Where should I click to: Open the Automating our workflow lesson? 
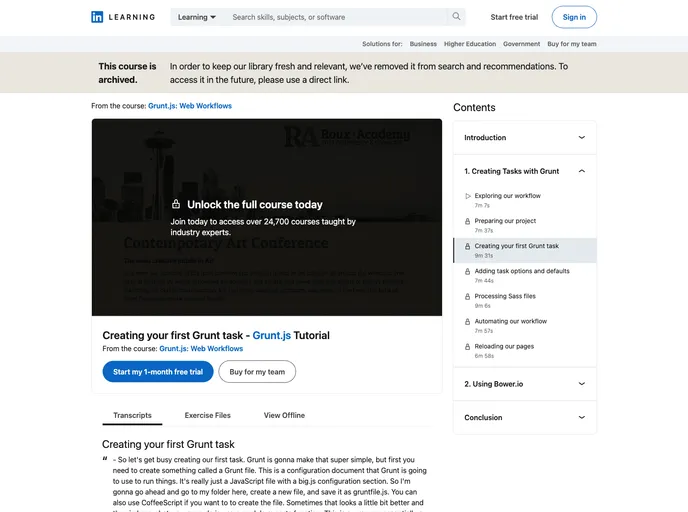(x=524, y=326)
